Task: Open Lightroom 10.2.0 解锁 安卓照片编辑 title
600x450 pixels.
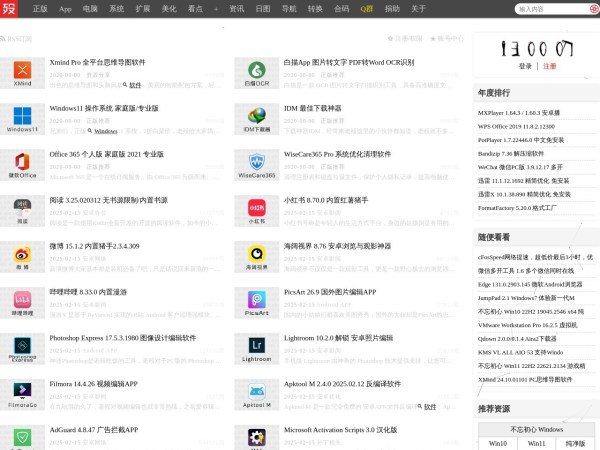Action: [x=339, y=338]
